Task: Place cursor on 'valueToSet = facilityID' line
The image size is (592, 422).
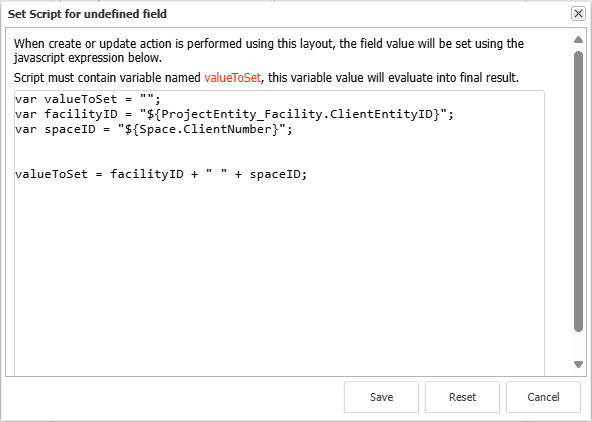Action: (x=161, y=174)
